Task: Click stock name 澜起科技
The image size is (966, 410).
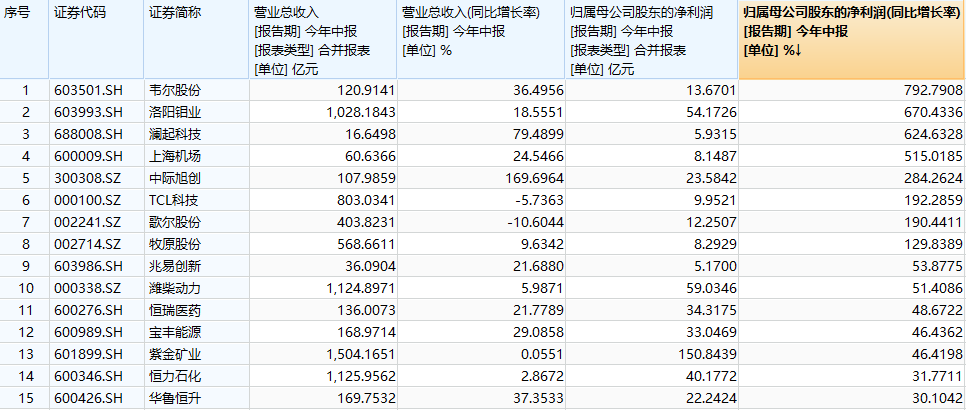Action: tap(175, 135)
